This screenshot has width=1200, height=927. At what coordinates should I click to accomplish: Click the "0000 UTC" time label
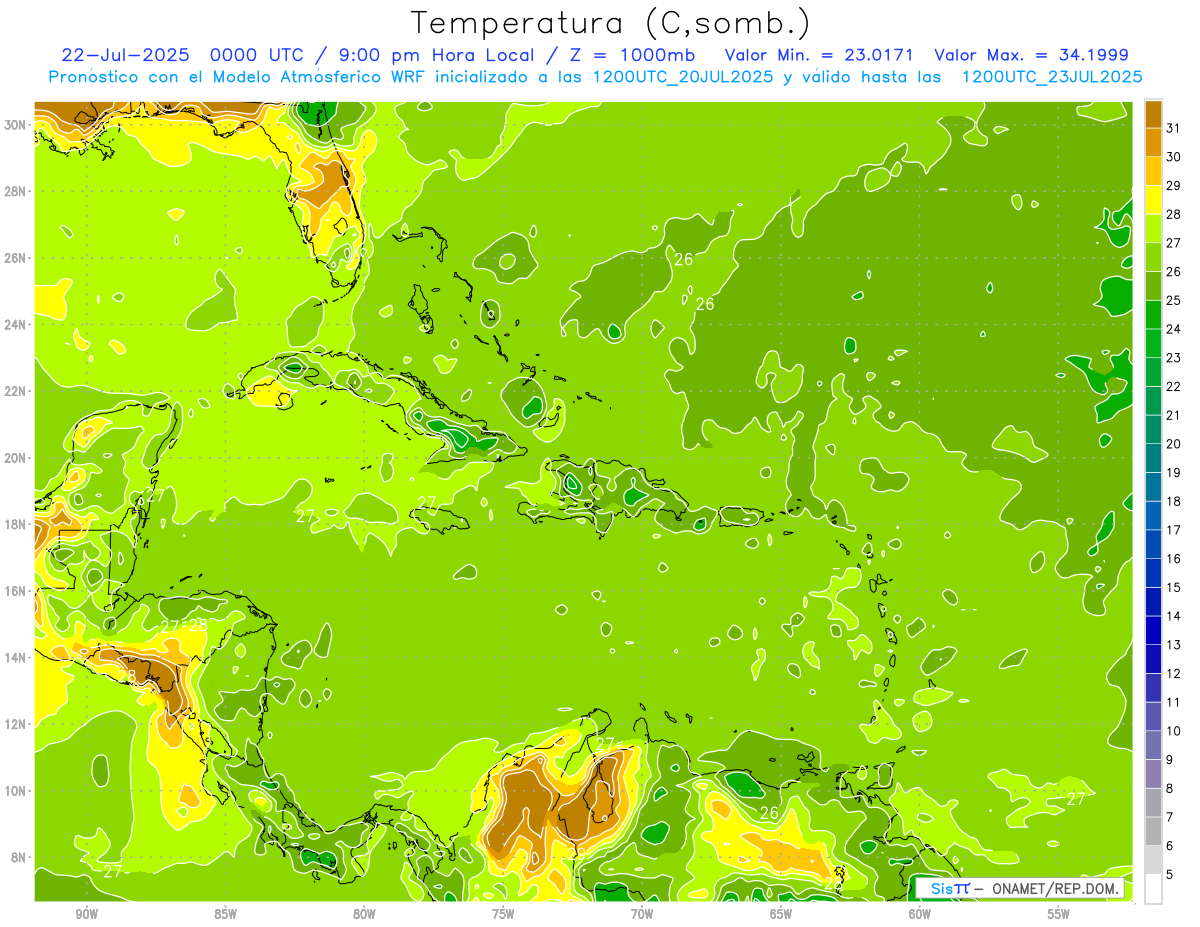(256, 55)
